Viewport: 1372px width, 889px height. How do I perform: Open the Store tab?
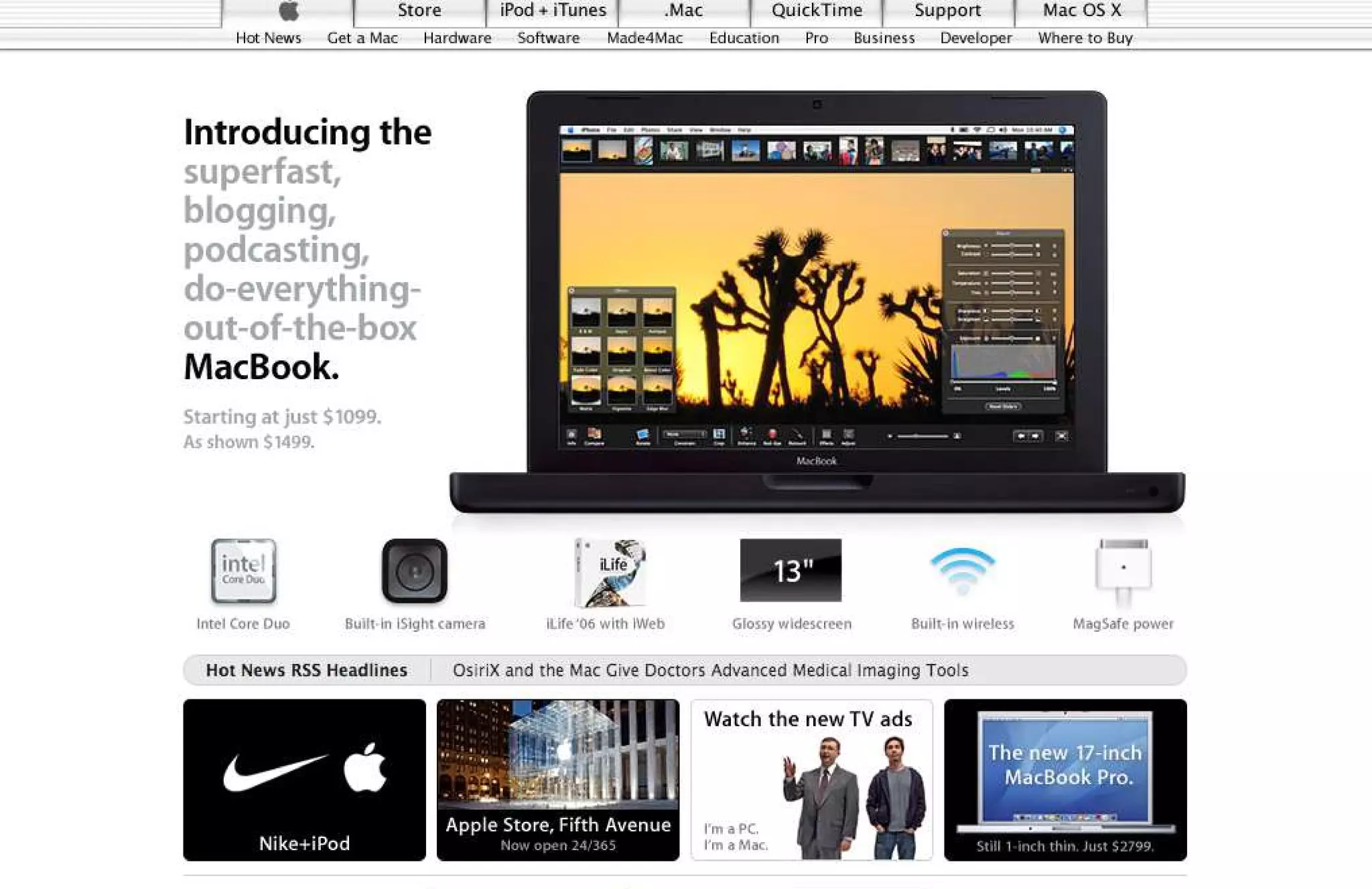click(x=419, y=11)
